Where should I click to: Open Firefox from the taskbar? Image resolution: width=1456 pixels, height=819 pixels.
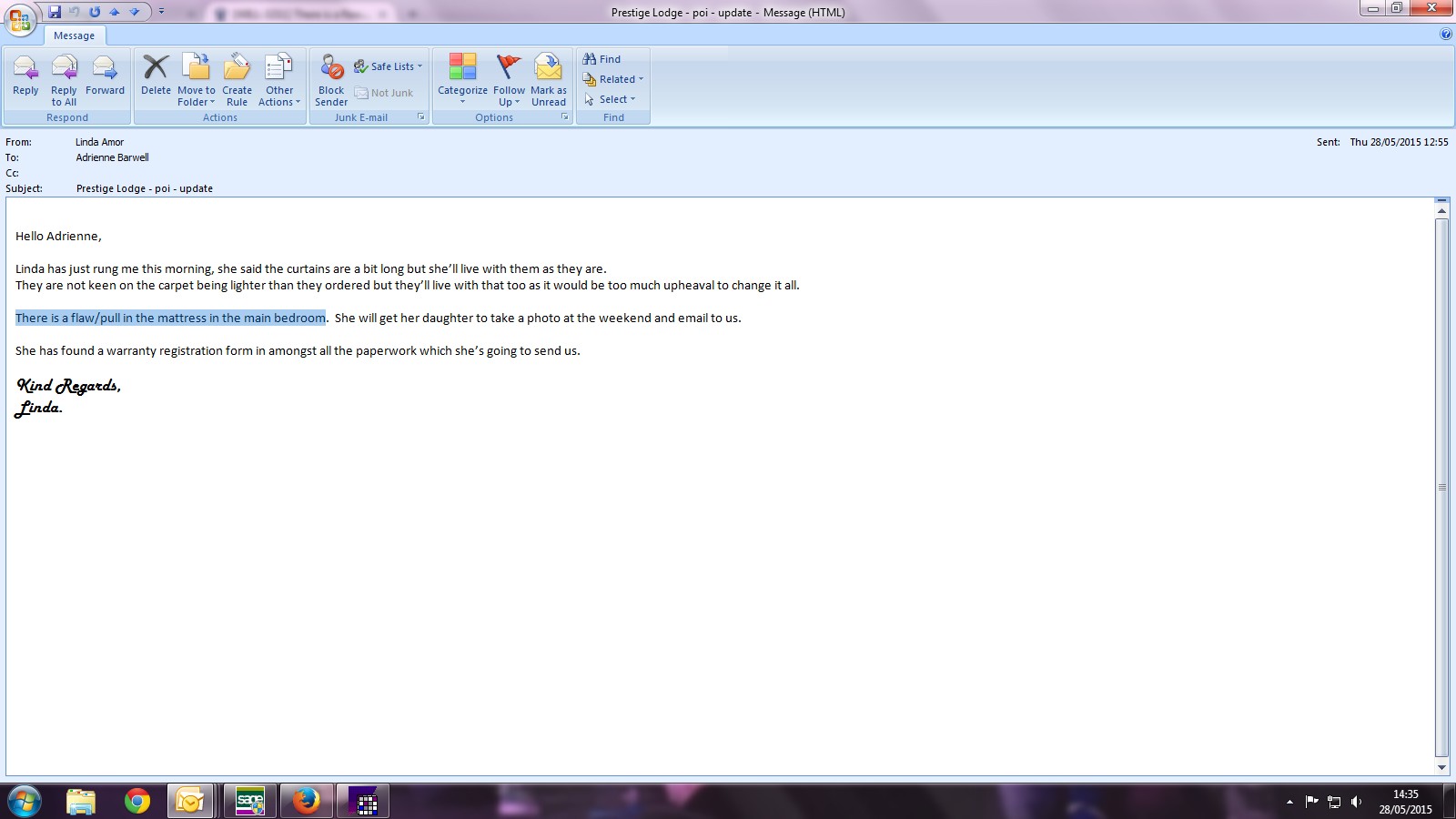click(306, 802)
